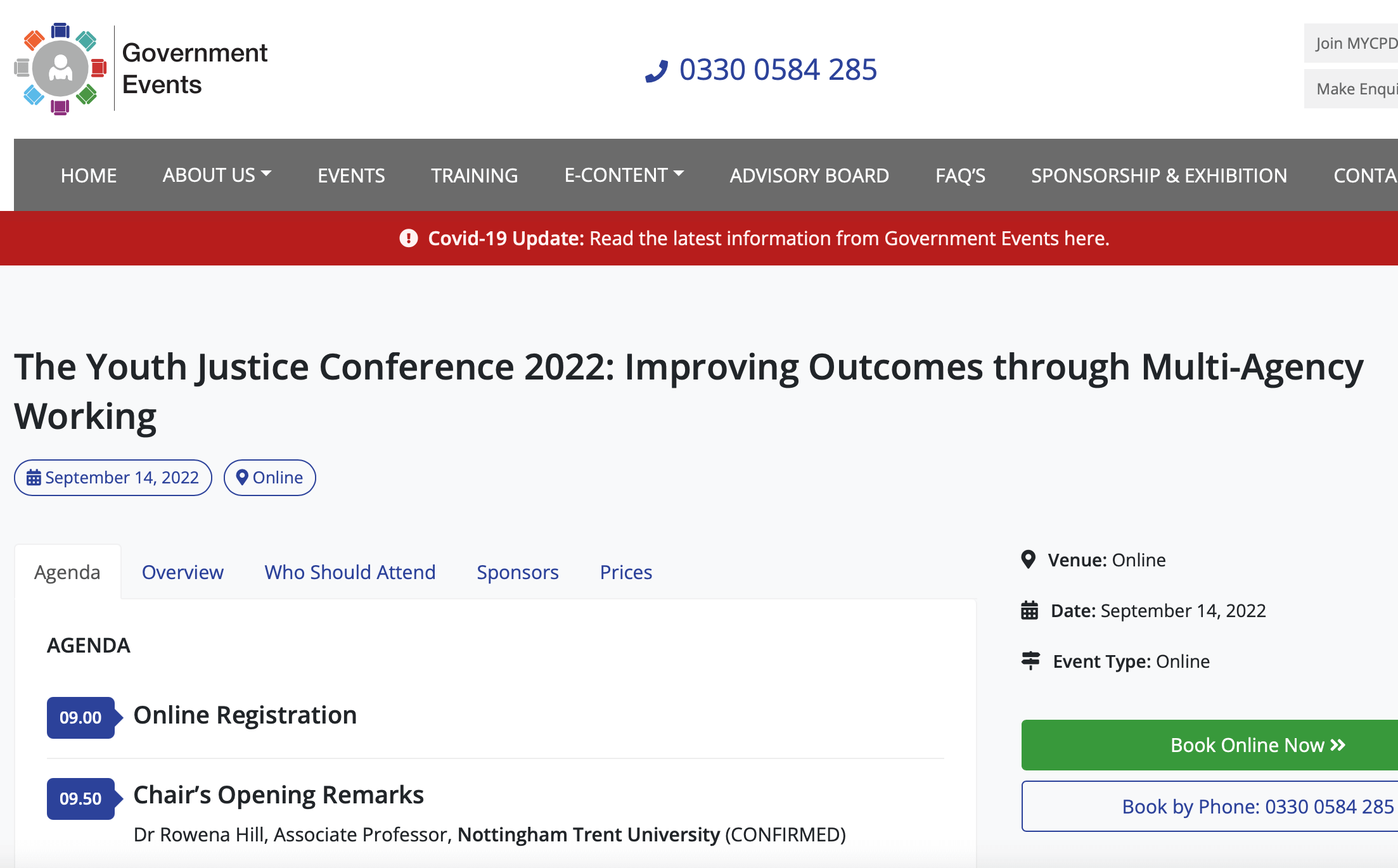Click the Date calendar icon in sidebar
The image size is (1398, 868).
tap(1030, 610)
